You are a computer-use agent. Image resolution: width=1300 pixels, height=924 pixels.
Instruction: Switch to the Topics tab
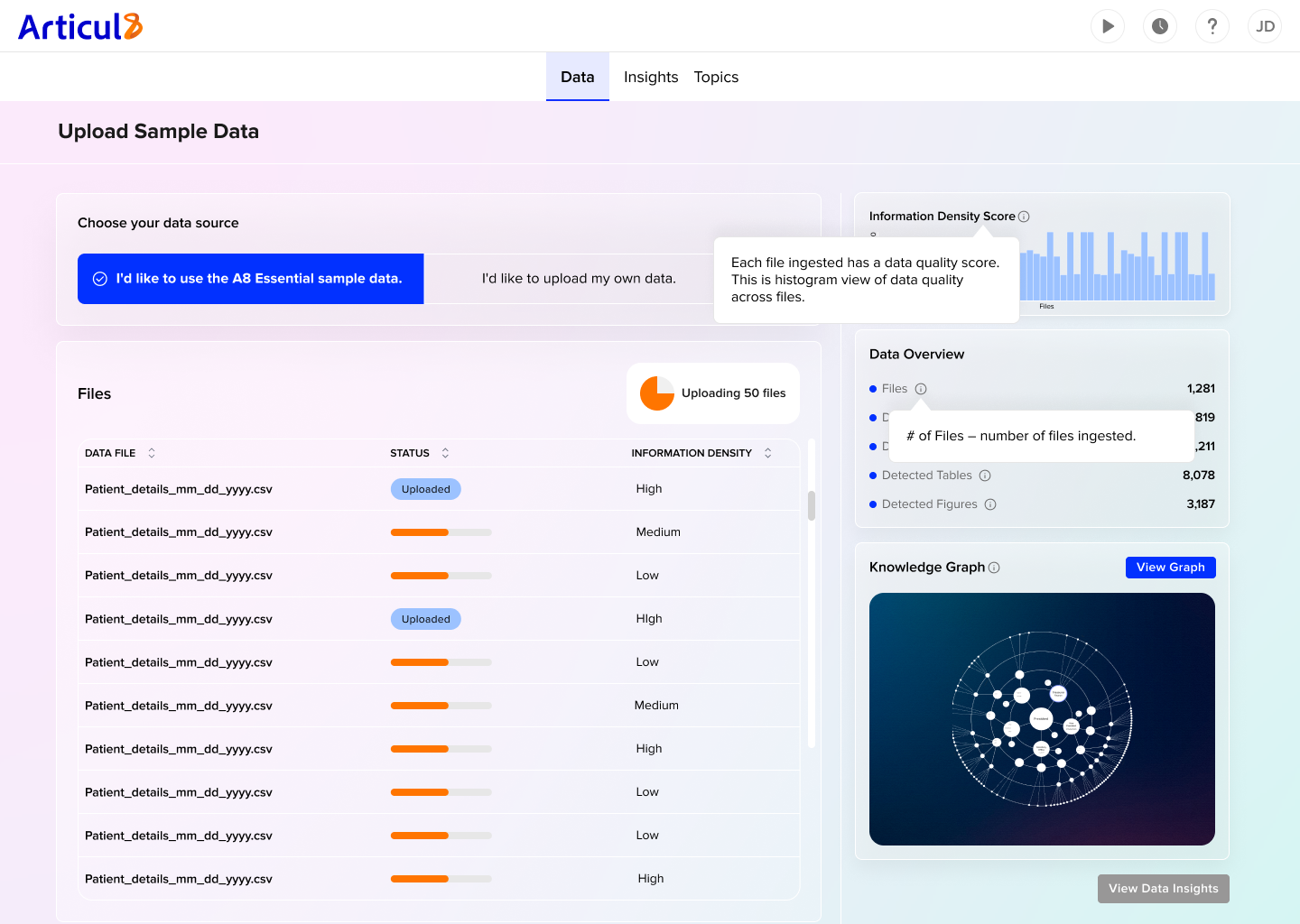tap(716, 77)
